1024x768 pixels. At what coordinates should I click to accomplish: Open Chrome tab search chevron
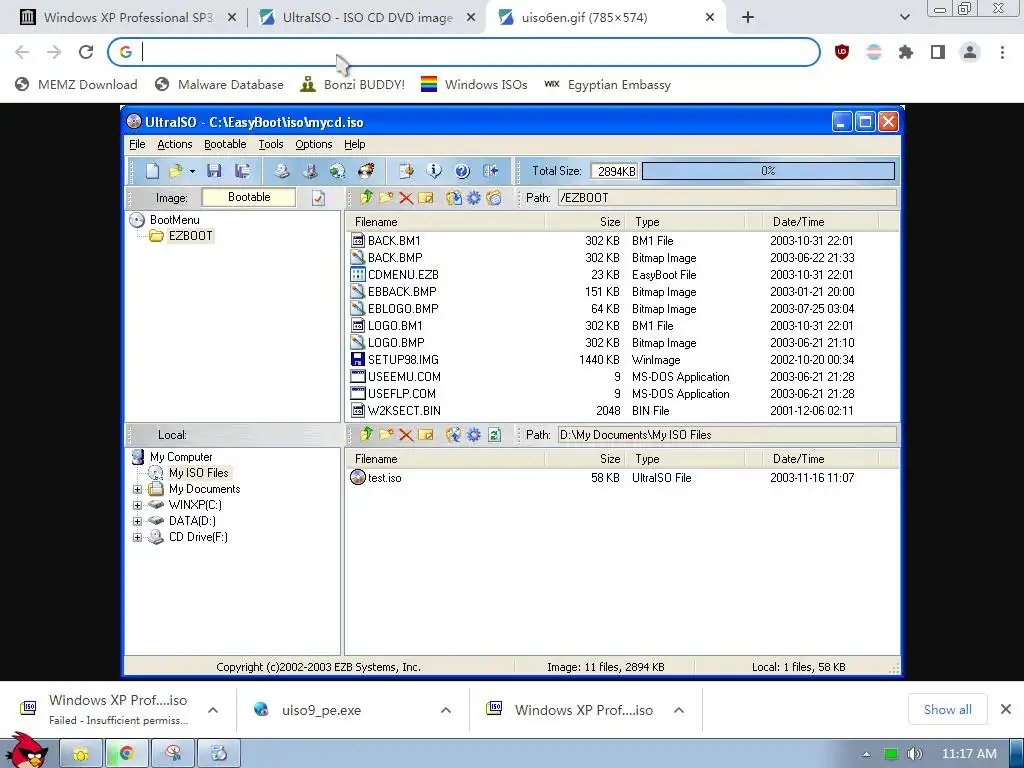point(904,18)
